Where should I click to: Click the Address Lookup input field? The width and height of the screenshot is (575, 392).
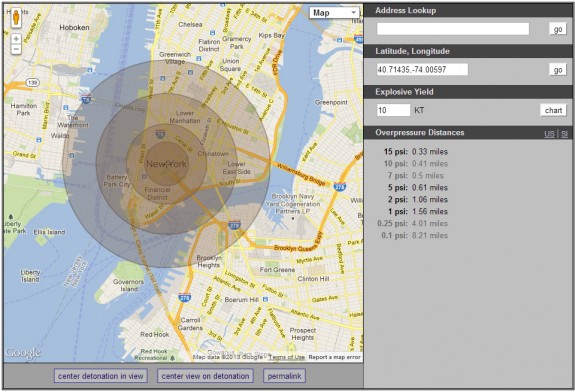click(453, 29)
